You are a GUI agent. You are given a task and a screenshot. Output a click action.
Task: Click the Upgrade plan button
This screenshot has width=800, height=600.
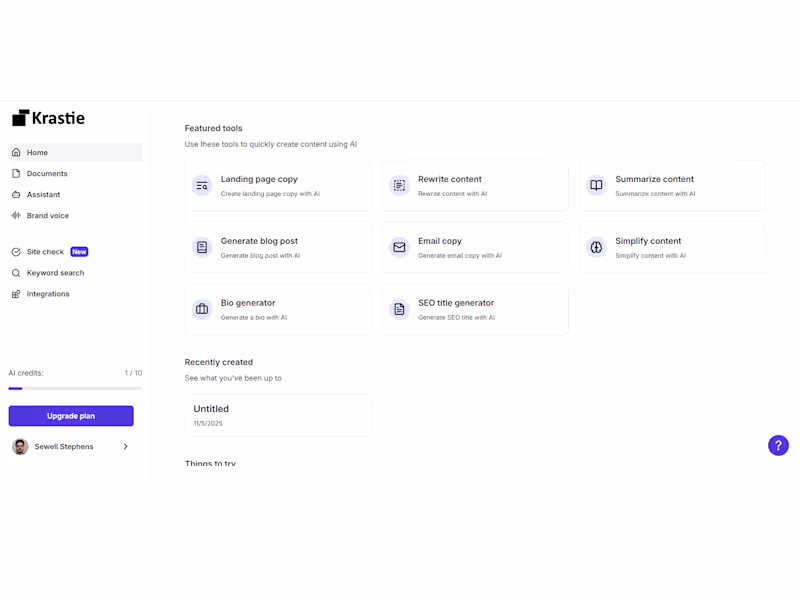70,416
